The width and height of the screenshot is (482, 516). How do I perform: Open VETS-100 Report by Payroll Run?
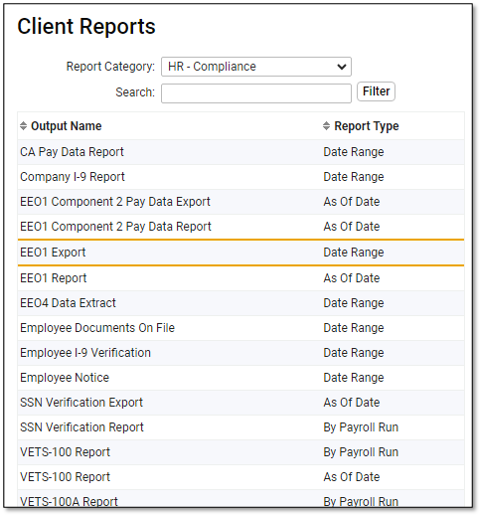pos(241,452)
